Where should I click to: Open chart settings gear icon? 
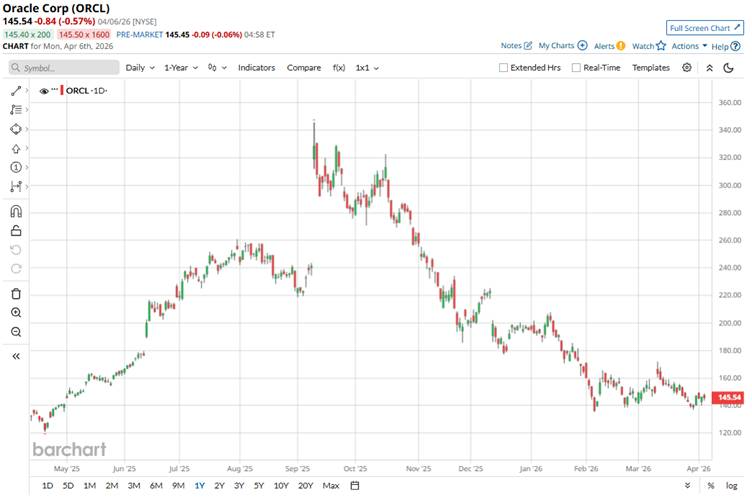point(687,68)
